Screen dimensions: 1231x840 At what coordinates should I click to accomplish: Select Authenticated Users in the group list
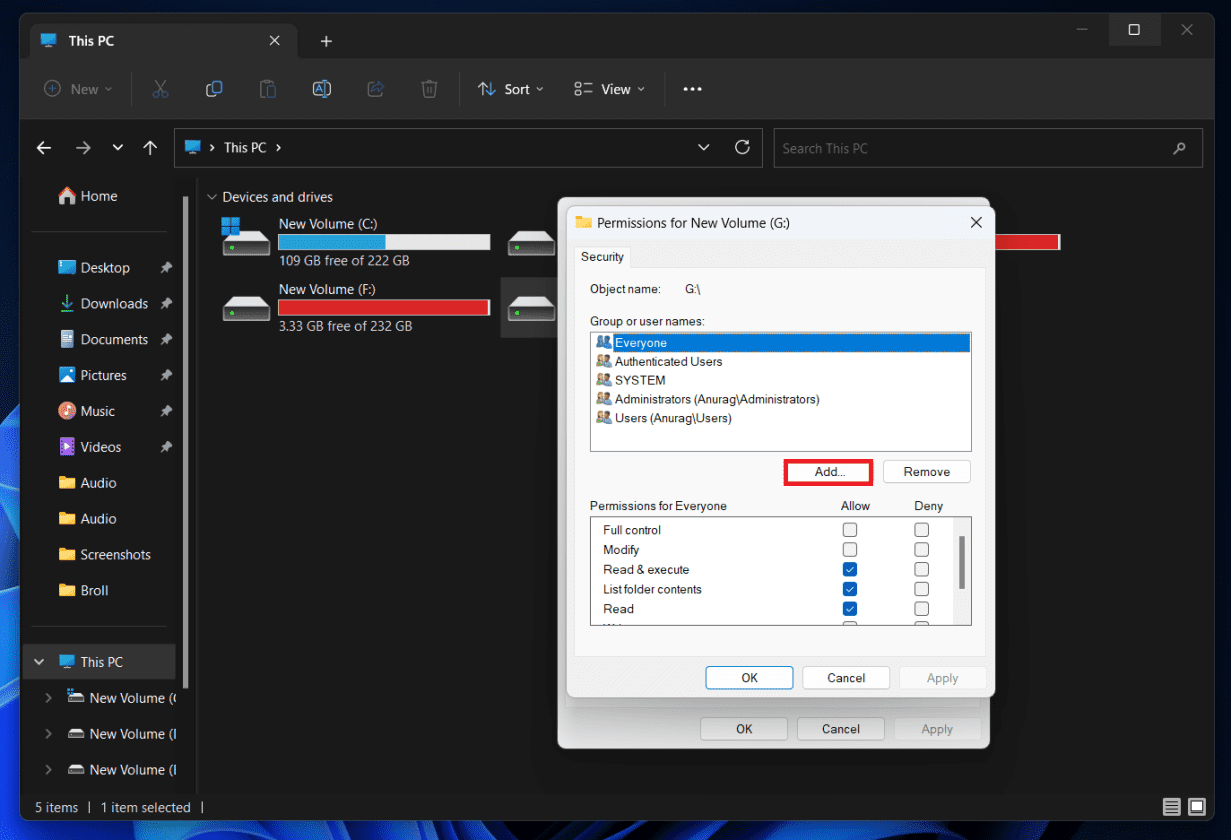pos(668,361)
